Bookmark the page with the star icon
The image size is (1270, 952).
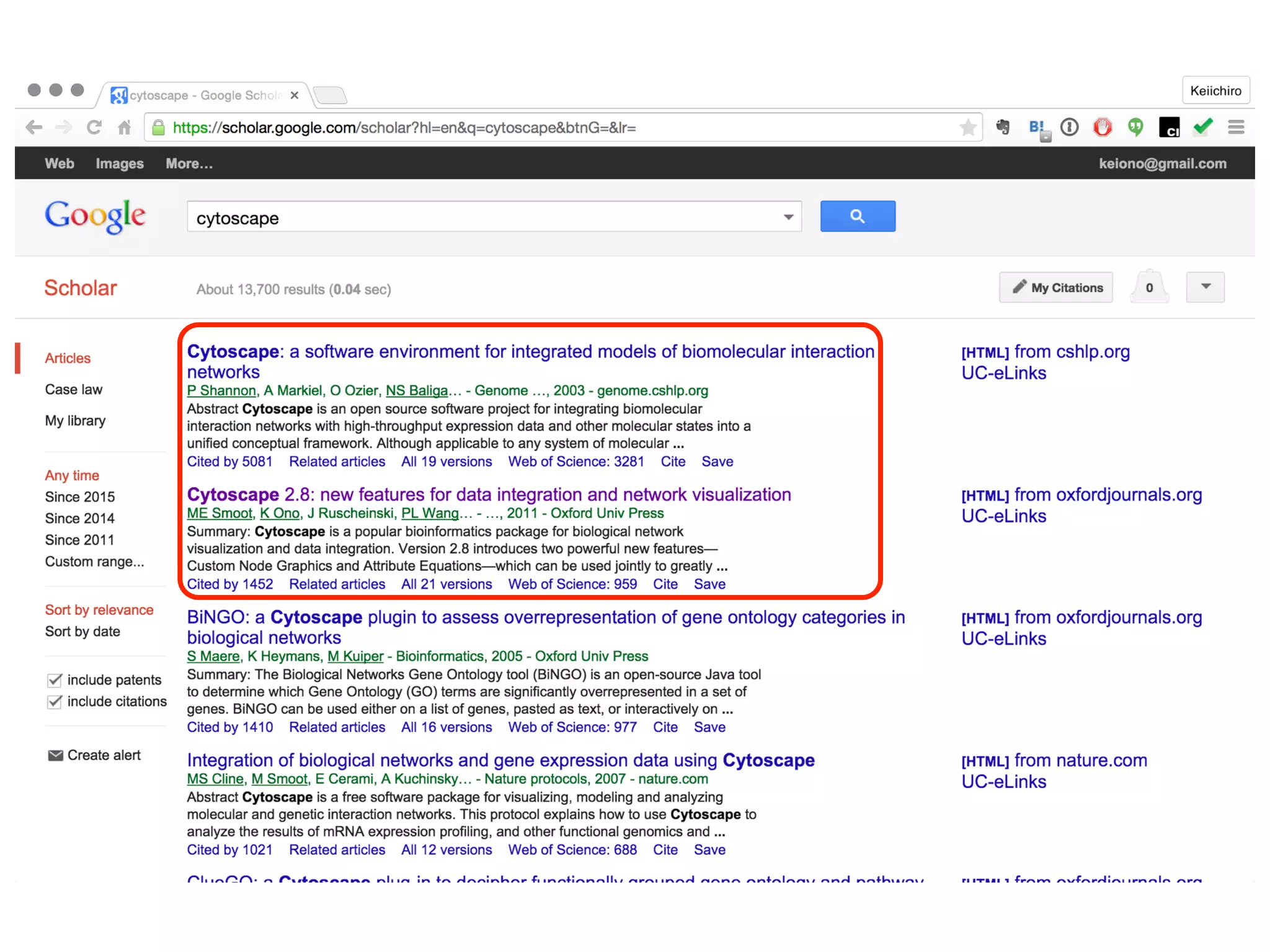pos(967,128)
